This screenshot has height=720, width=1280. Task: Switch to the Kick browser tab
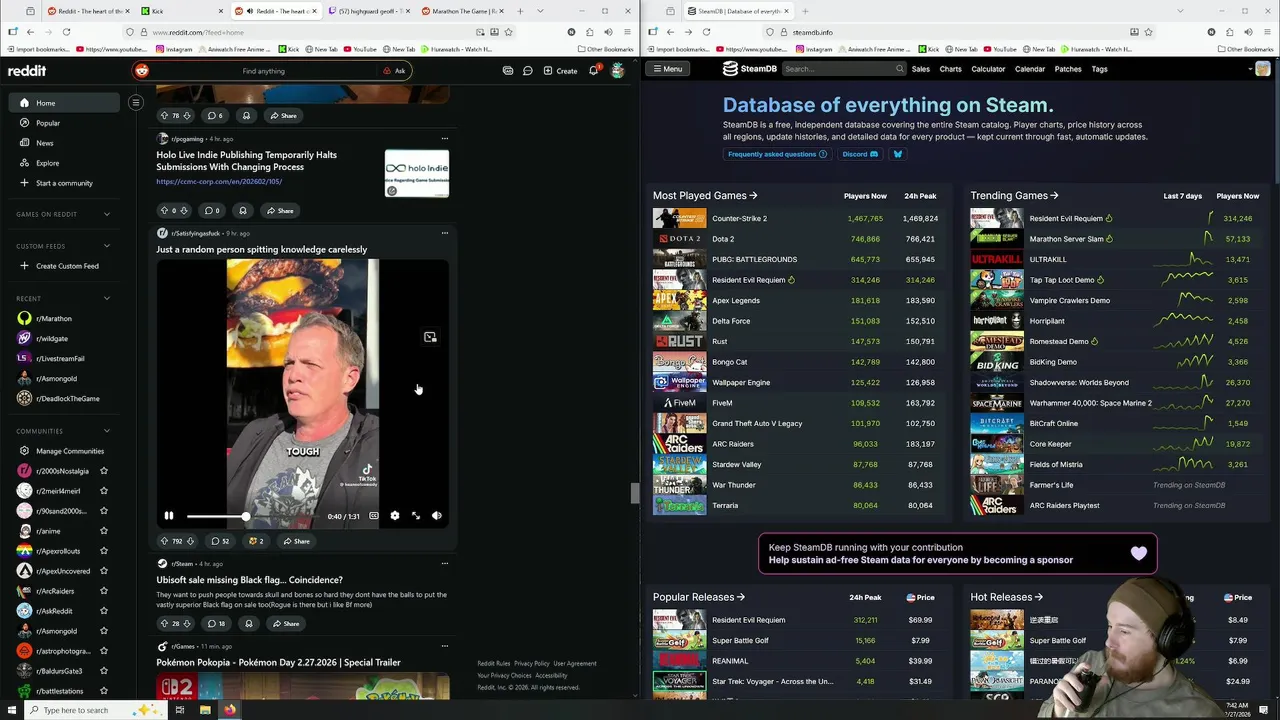[x=180, y=11]
